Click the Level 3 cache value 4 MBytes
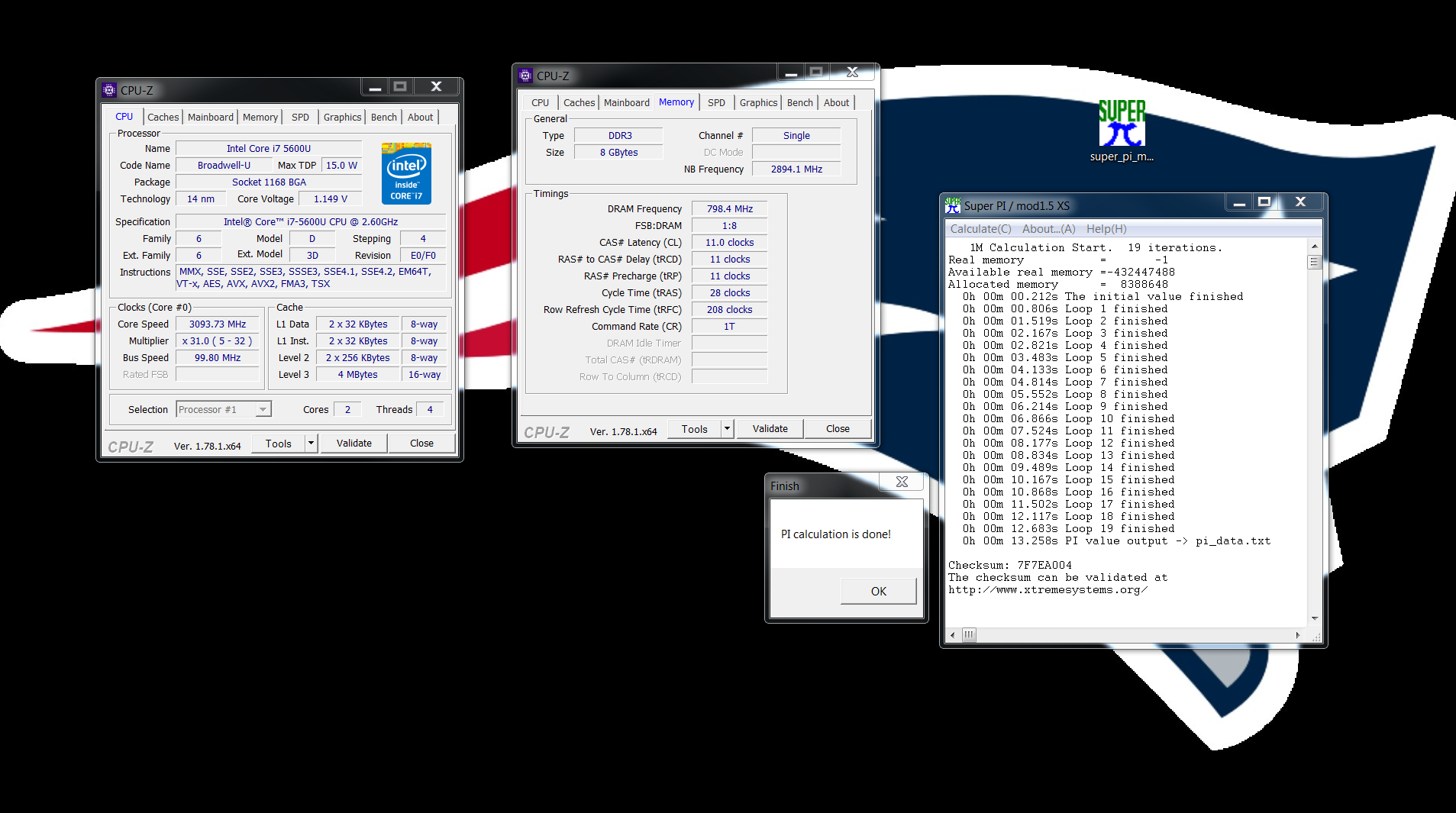Image resolution: width=1456 pixels, height=813 pixels. (358, 375)
